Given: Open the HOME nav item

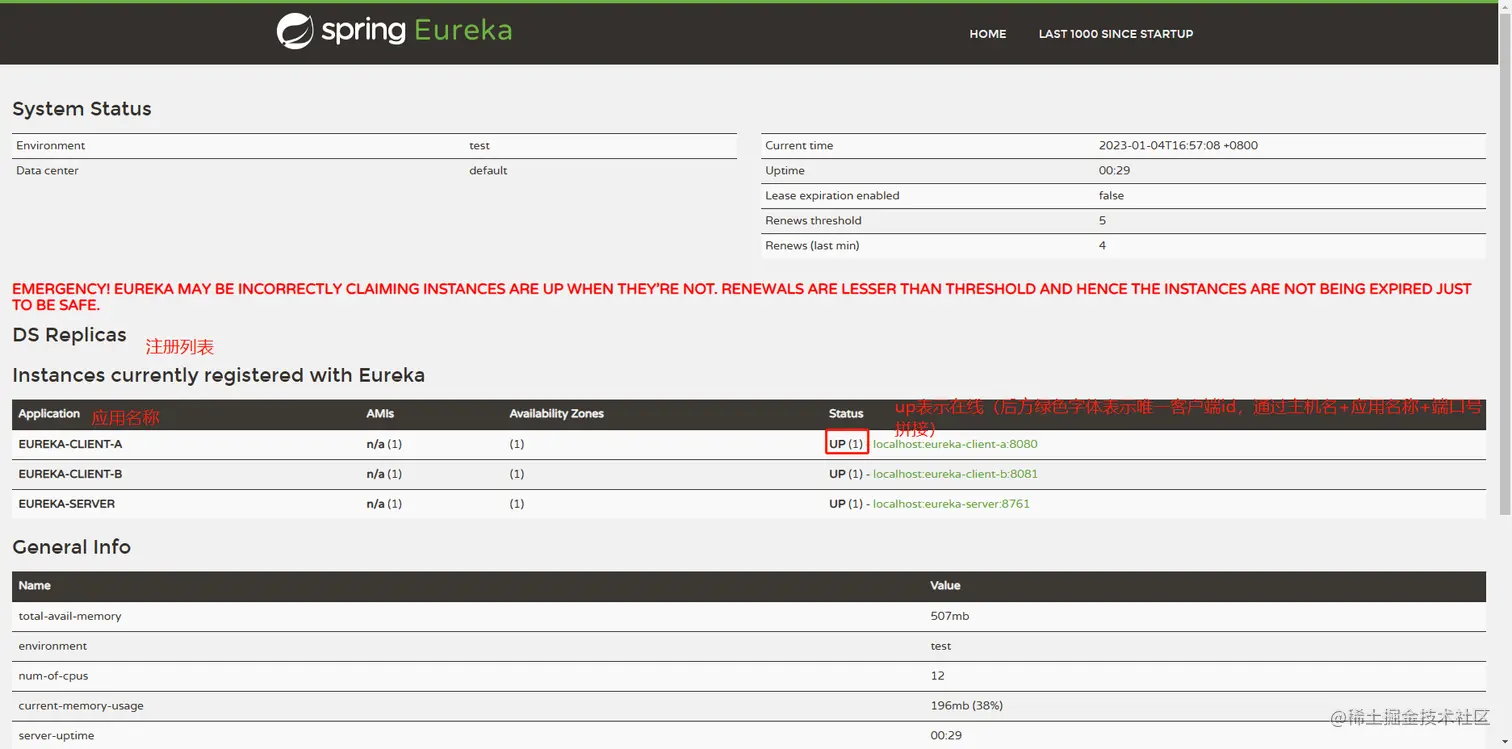Looking at the screenshot, I should (987, 34).
